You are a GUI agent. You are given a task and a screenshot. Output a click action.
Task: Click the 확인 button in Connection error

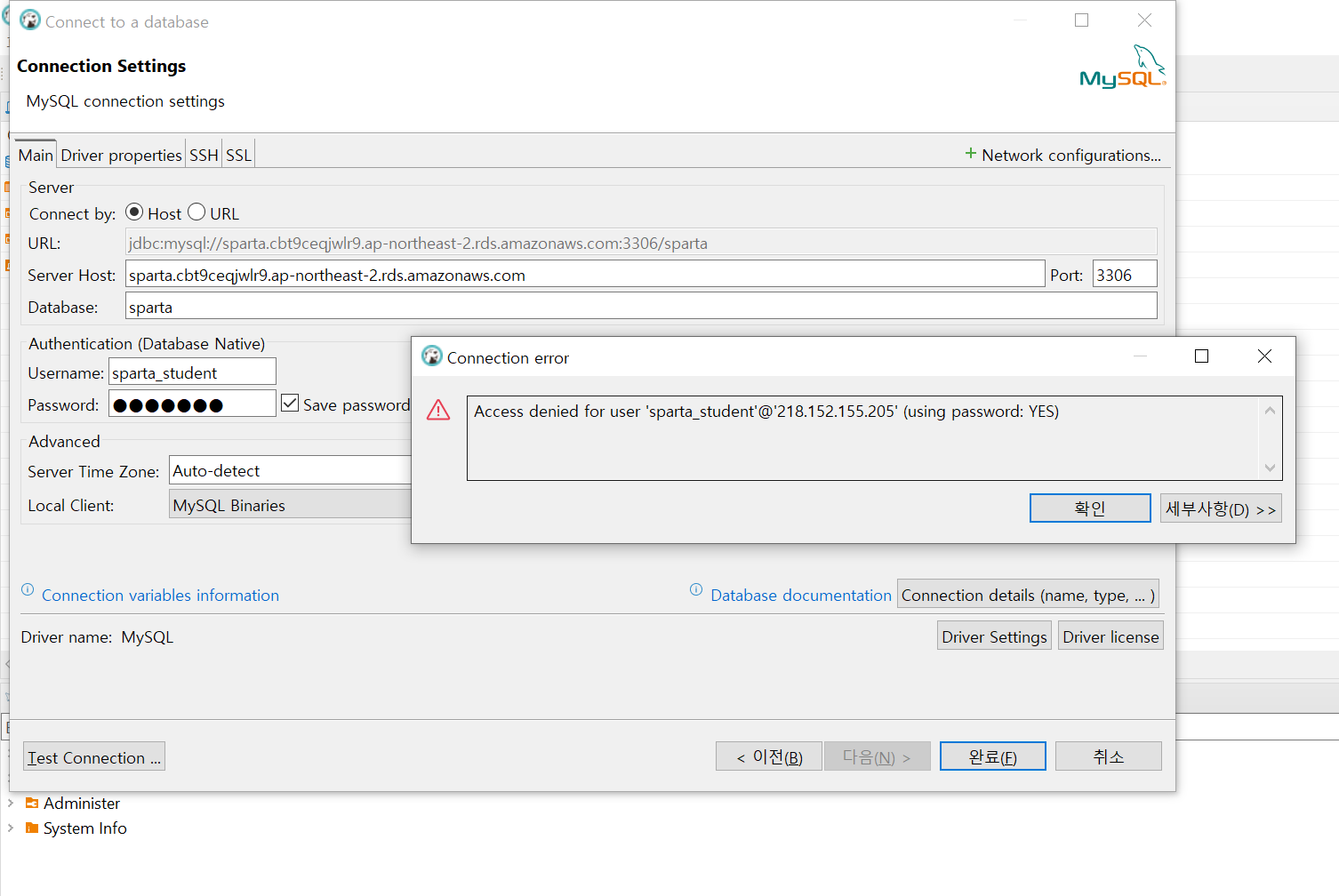click(1090, 508)
